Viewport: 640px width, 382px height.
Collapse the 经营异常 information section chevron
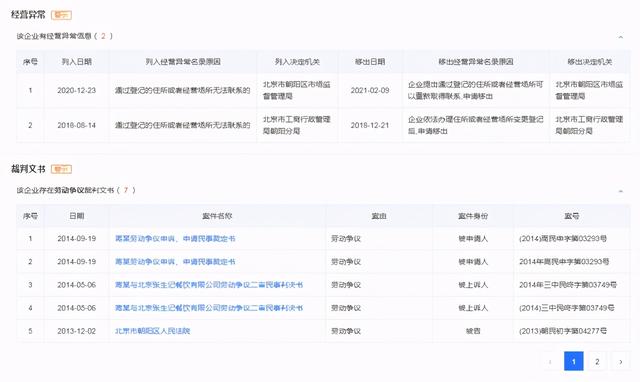tap(620, 37)
